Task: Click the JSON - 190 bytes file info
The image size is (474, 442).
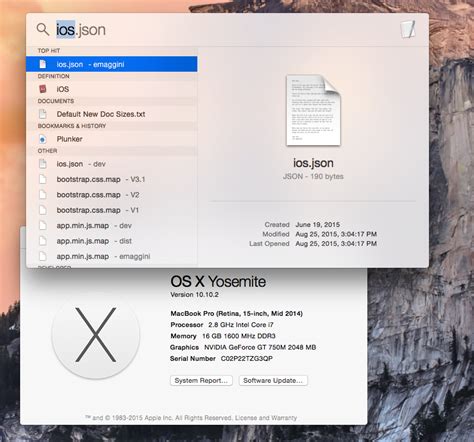Action: click(313, 176)
